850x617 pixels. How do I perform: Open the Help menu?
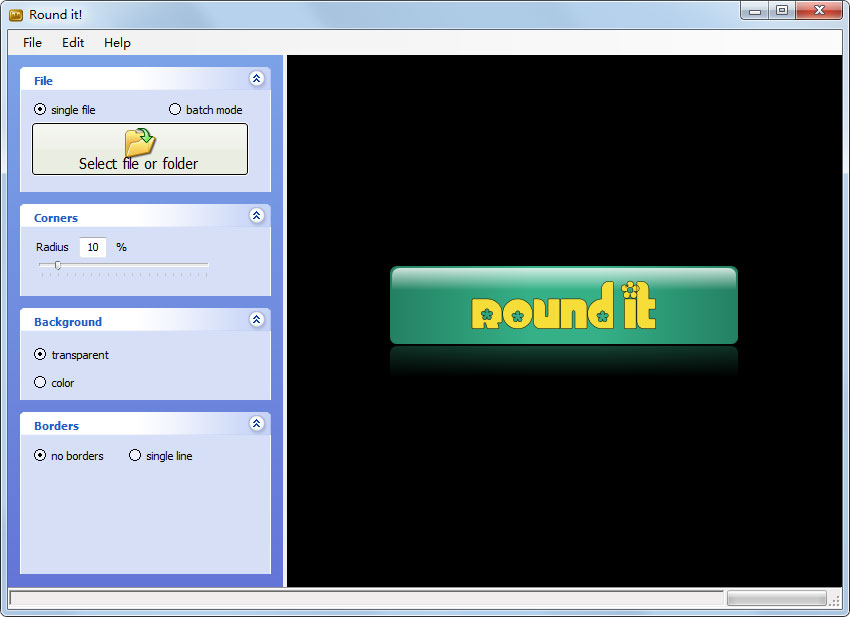(x=117, y=43)
